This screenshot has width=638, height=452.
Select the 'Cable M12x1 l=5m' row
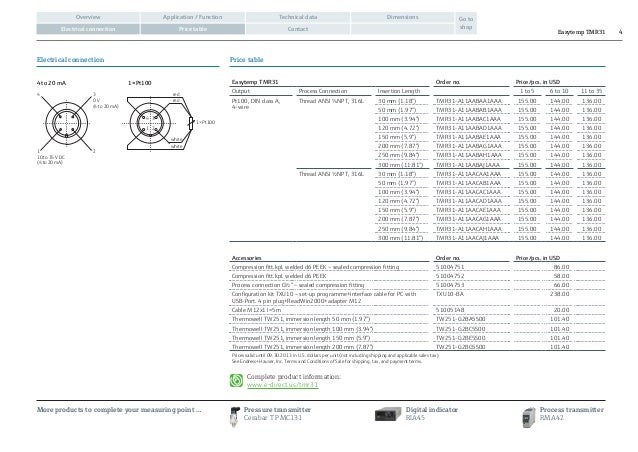pyautogui.click(x=417, y=310)
